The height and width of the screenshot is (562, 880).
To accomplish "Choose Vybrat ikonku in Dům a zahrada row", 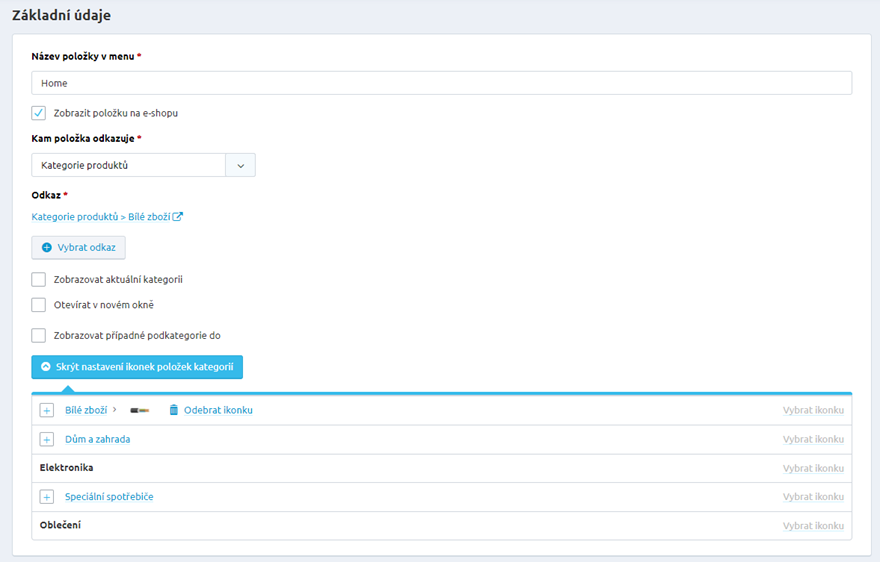I will 813,439.
